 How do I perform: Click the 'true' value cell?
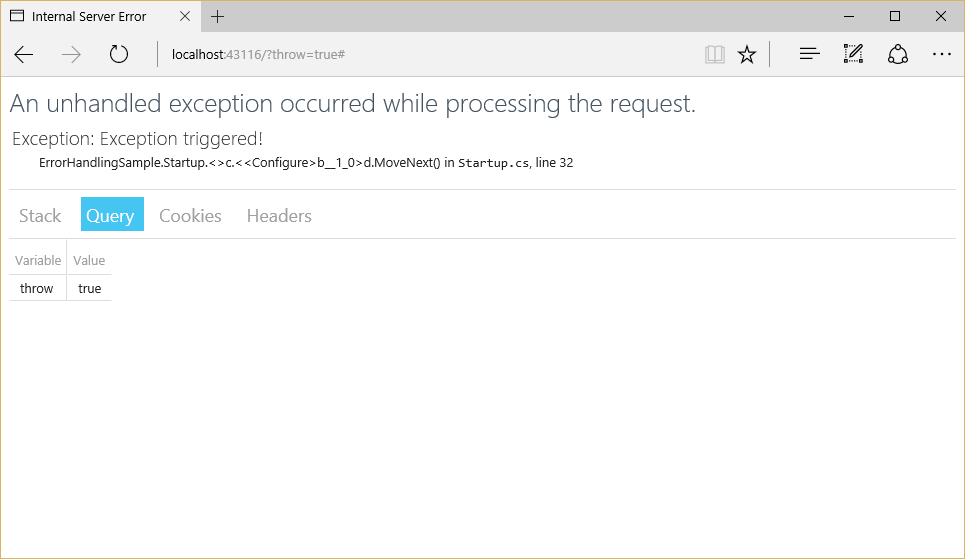[x=90, y=288]
